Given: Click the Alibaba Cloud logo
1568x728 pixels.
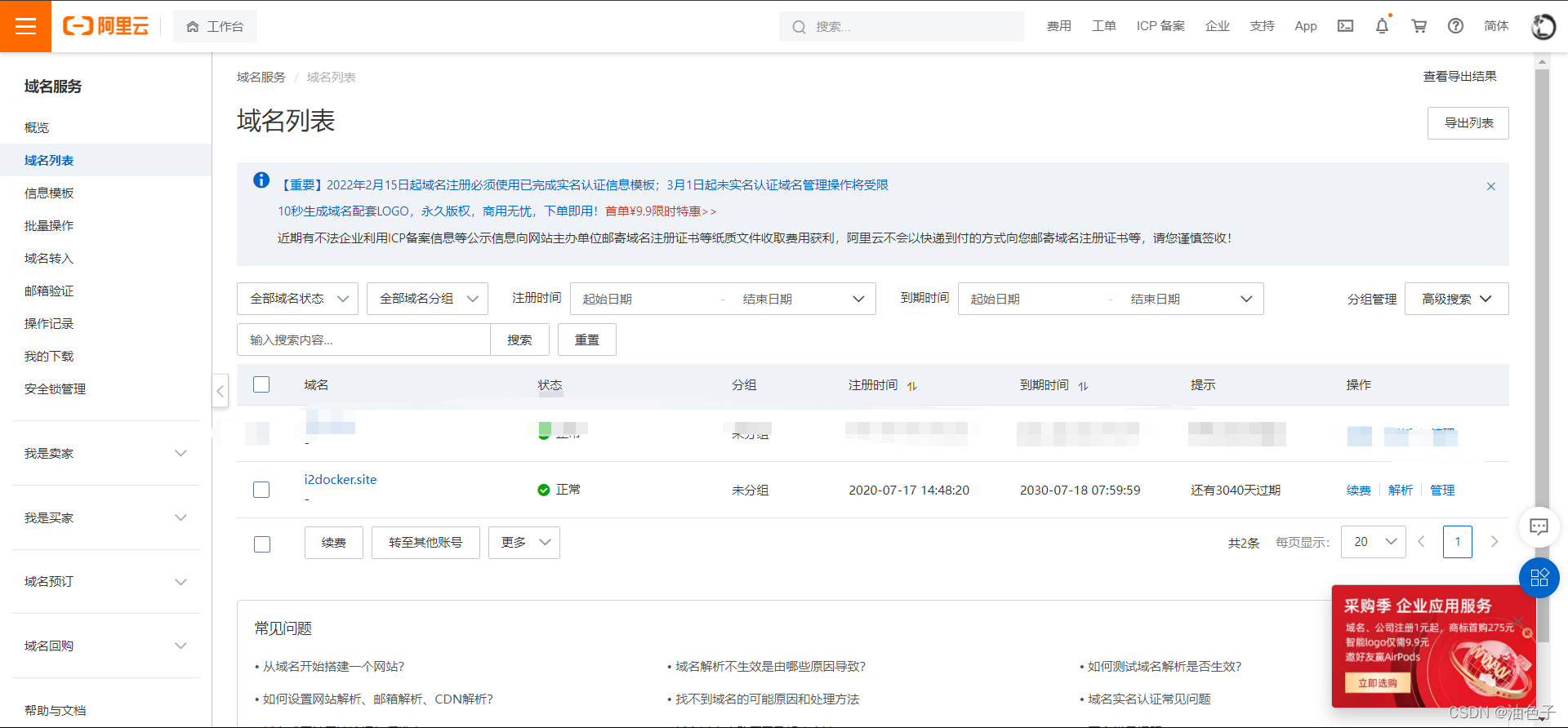Looking at the screenshot, I should pos(106,26).
